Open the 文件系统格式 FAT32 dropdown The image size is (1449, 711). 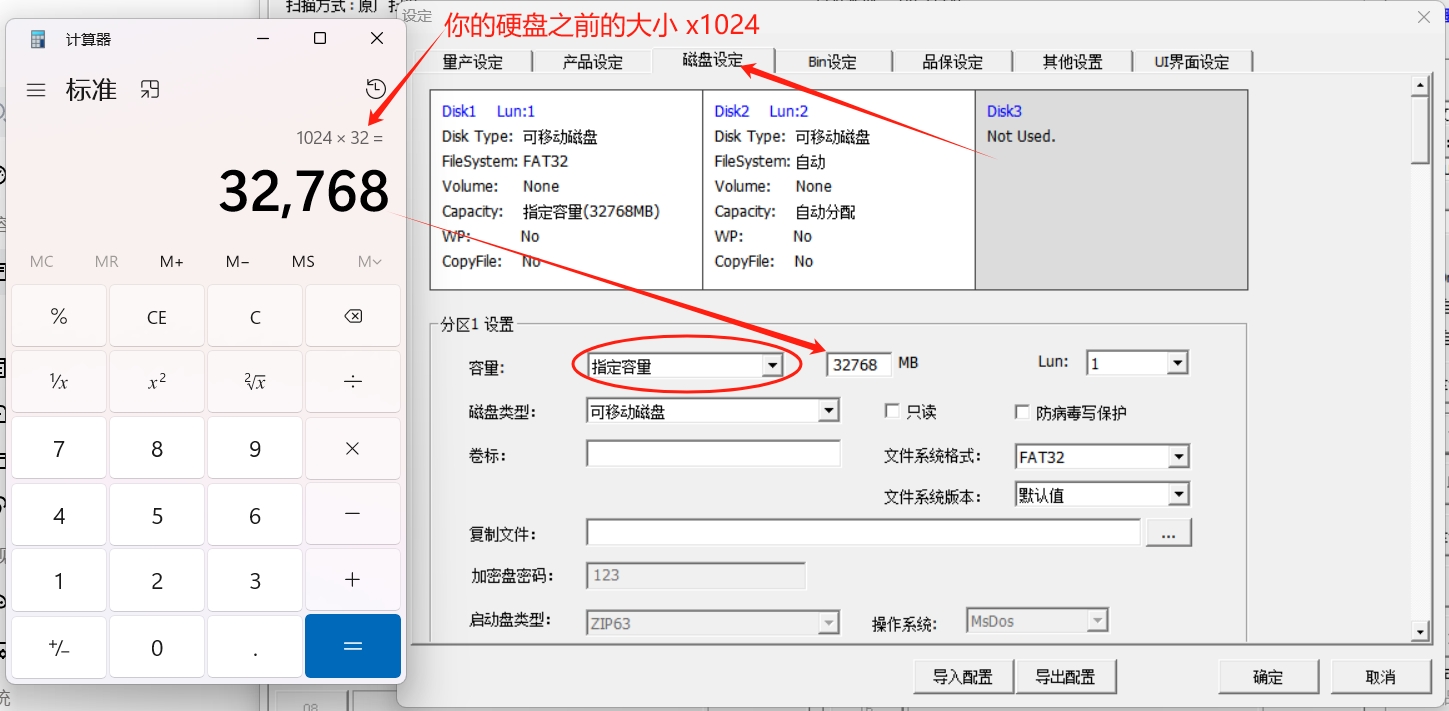[1180, 456]
